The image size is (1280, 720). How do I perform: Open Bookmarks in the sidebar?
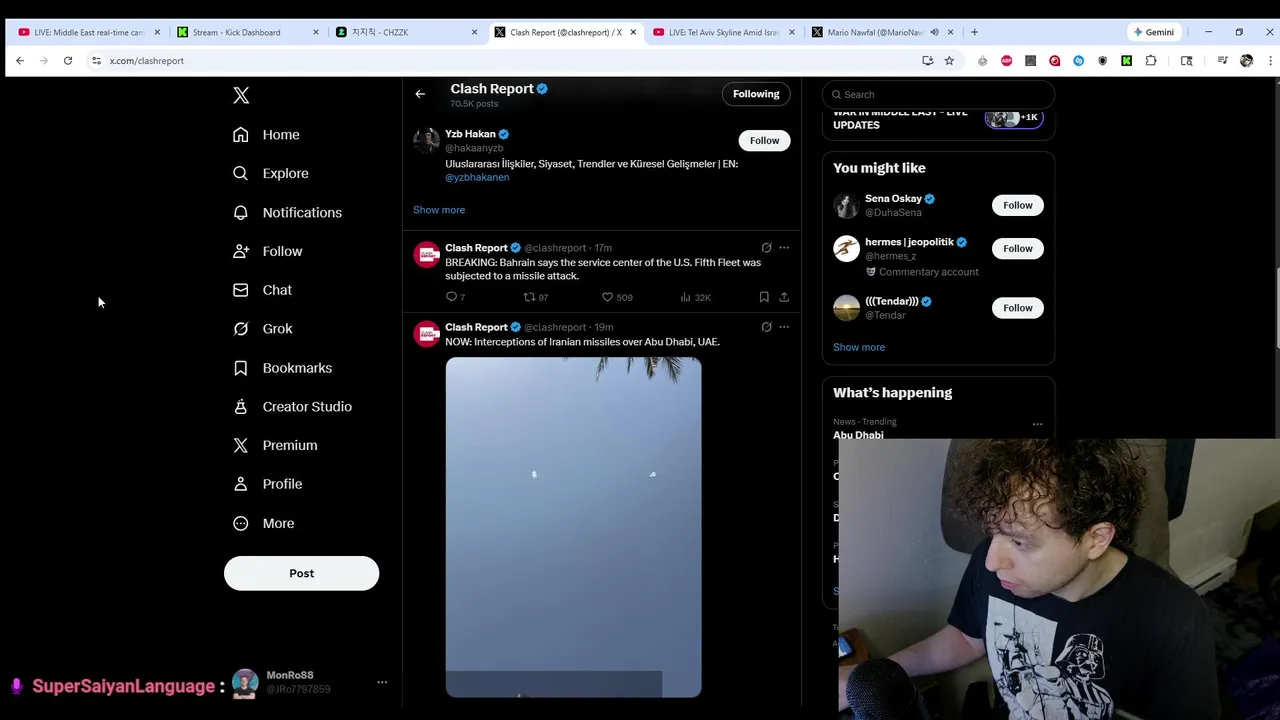pos(282,368)
